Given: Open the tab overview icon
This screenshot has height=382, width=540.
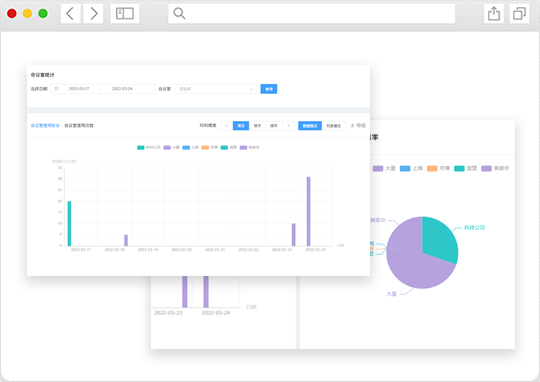Looking at the screenshot, I should click(519, 14).
